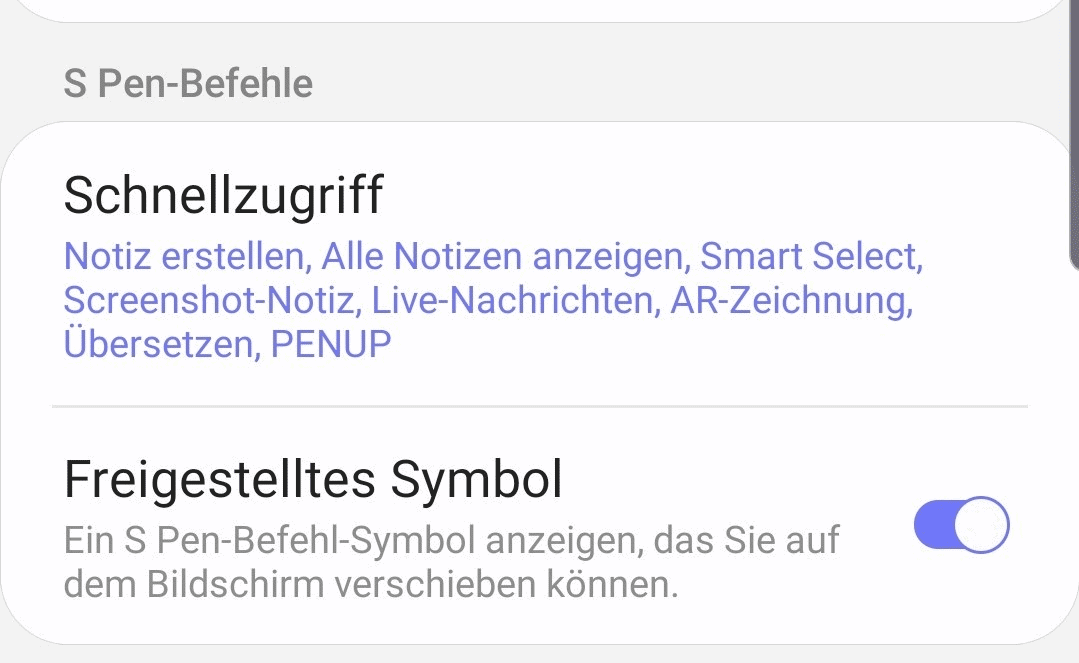Viewport: 1079px width, 663px height.
Task: Select 'Smart Select' in Schnellzugriff summary
Action: click(x=809, y=257)
